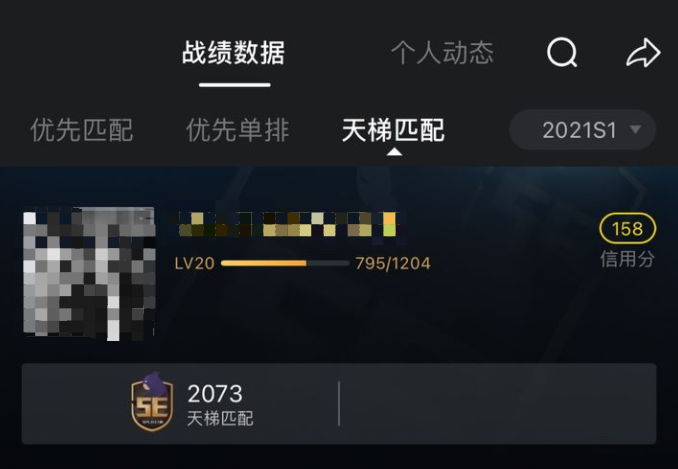Switch to the 个人动态 tab
This screenshot has height=469, width=678.
coord(442,53)
